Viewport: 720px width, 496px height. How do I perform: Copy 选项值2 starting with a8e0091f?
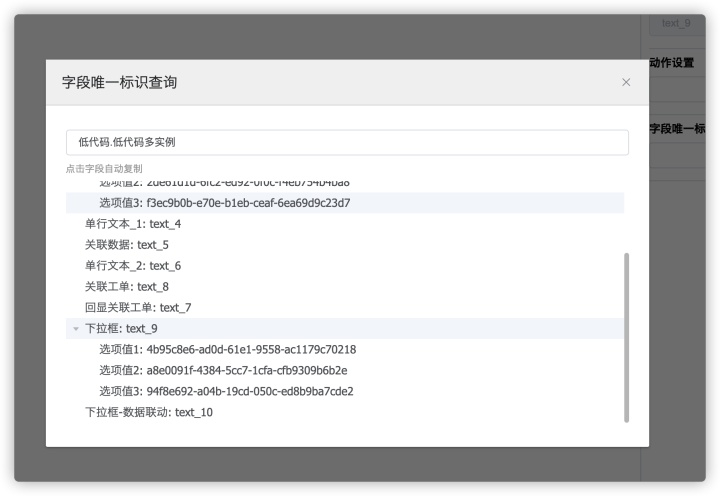(x=224, y=371)
